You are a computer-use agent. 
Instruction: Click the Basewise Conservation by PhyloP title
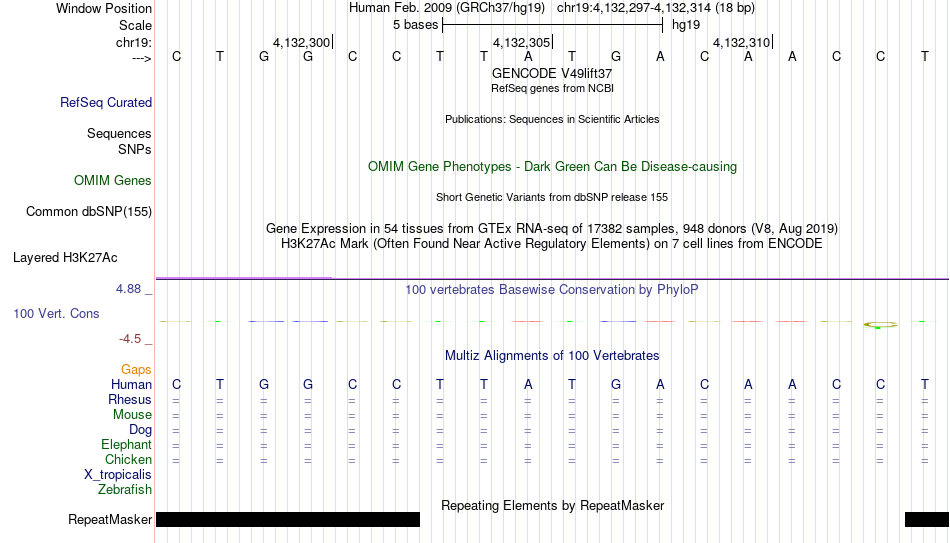tap(552, 290)
